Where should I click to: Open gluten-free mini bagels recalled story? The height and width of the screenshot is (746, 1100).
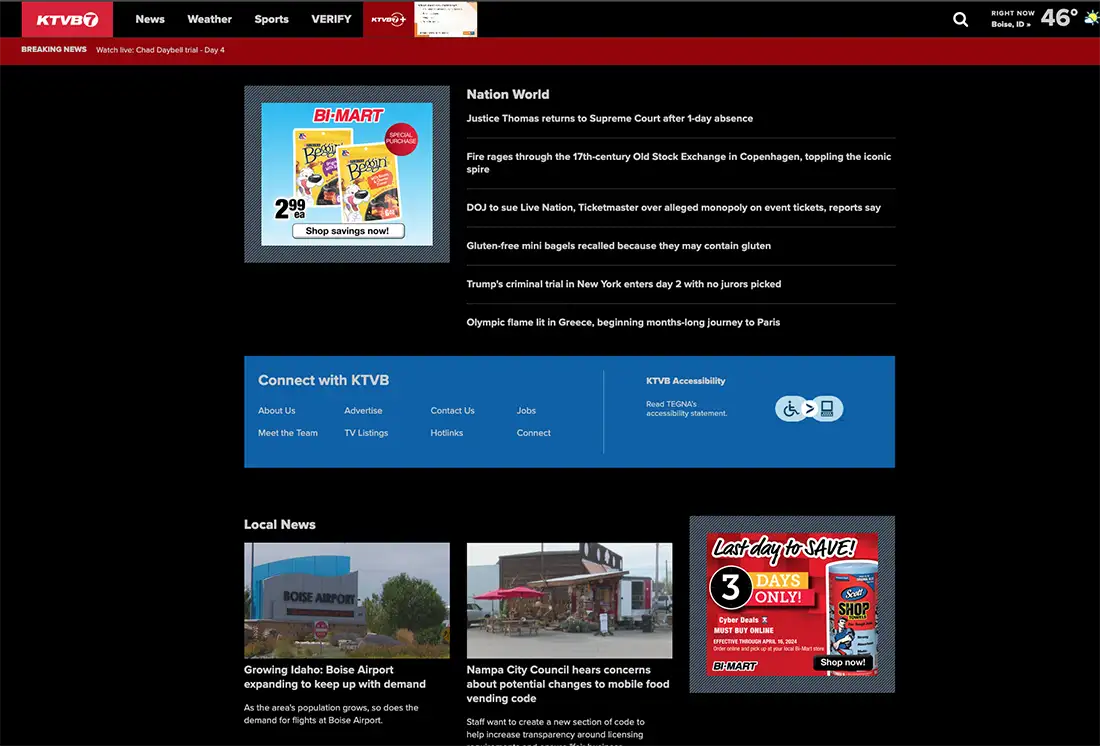pos(619,246)
